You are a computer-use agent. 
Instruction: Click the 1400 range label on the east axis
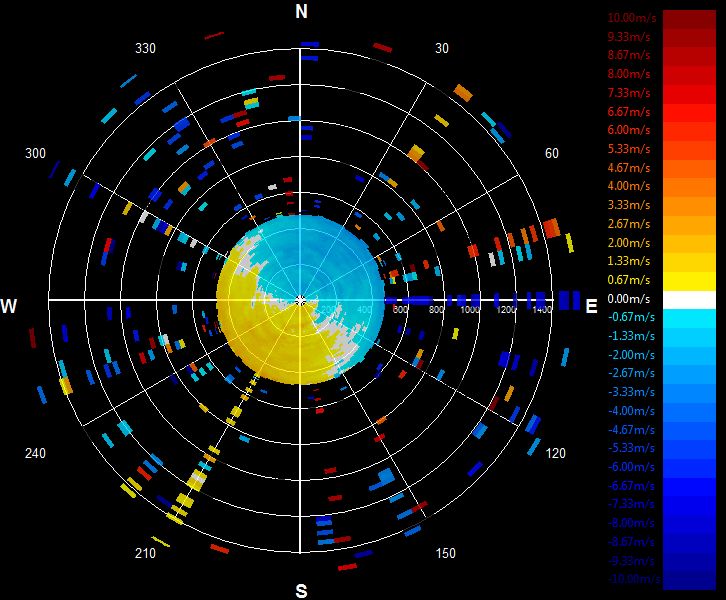point(542,309)
